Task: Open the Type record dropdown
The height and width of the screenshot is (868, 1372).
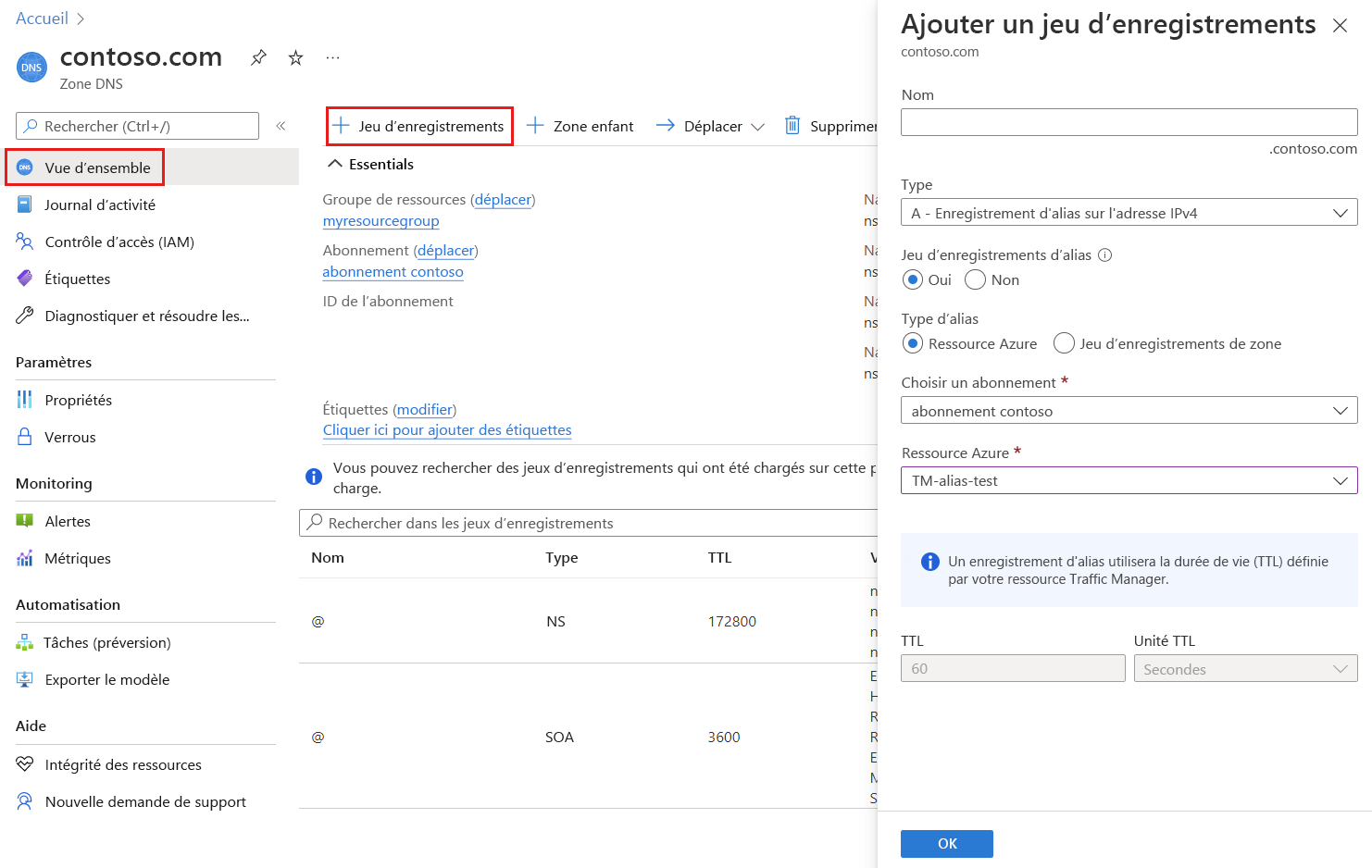Action: [1129, 213]
